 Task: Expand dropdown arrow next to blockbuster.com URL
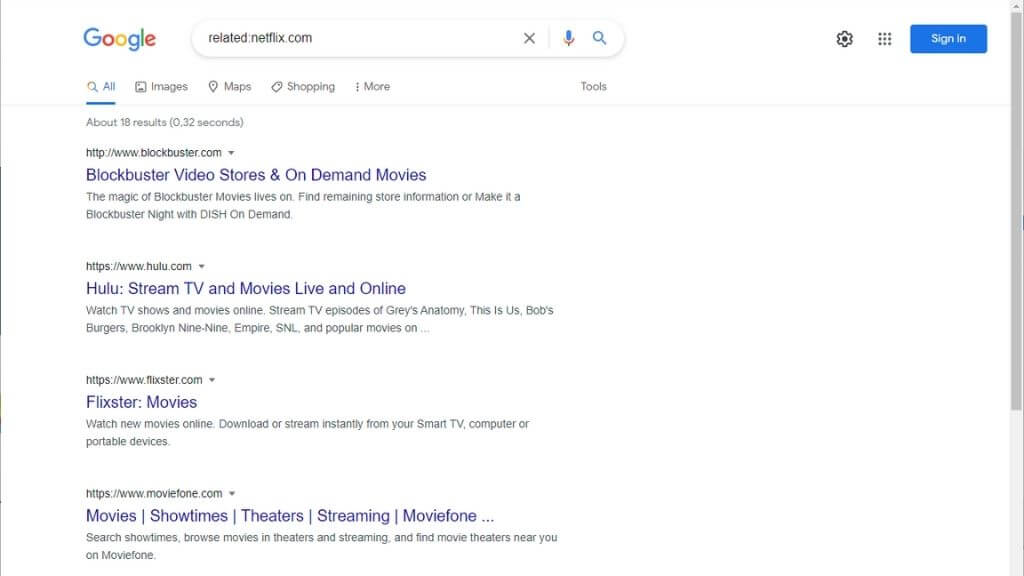click(x=231, y=153)
